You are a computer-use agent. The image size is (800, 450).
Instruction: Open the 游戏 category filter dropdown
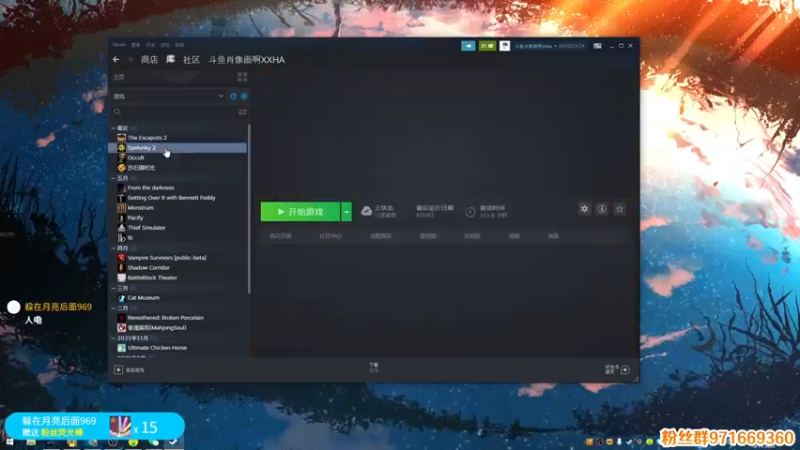(168, 96)
